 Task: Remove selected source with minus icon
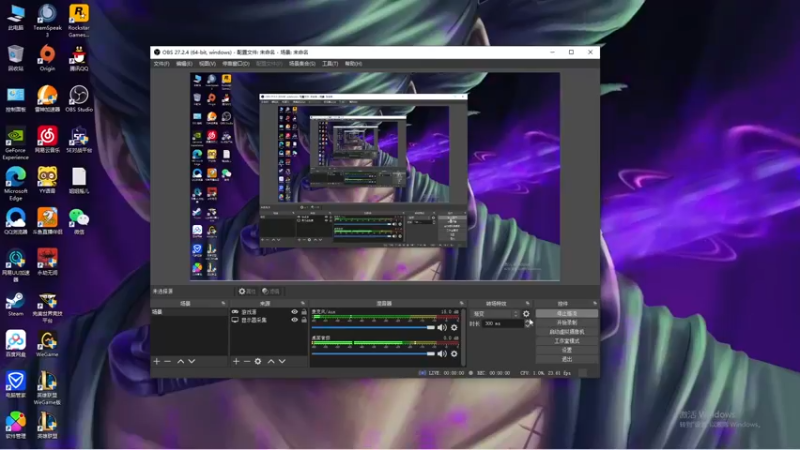[247, 361]
